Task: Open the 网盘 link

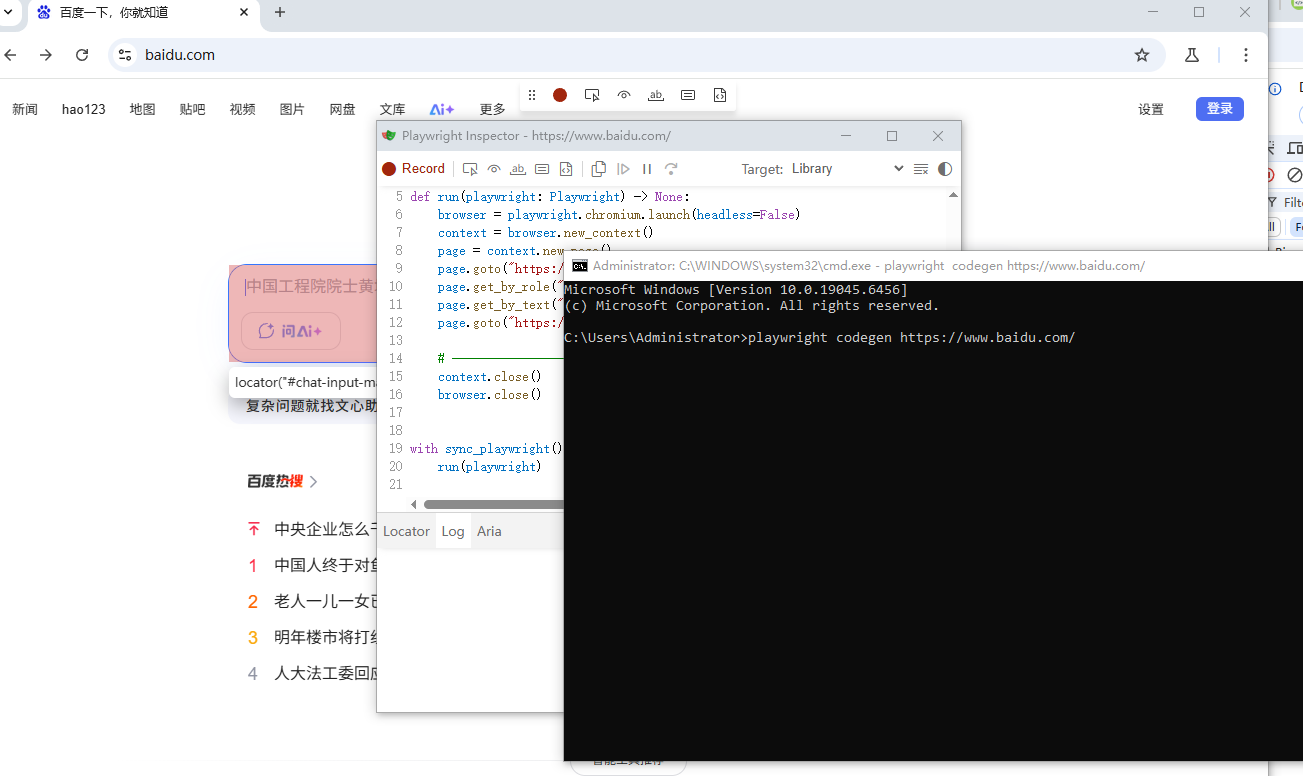Action: 342,109
